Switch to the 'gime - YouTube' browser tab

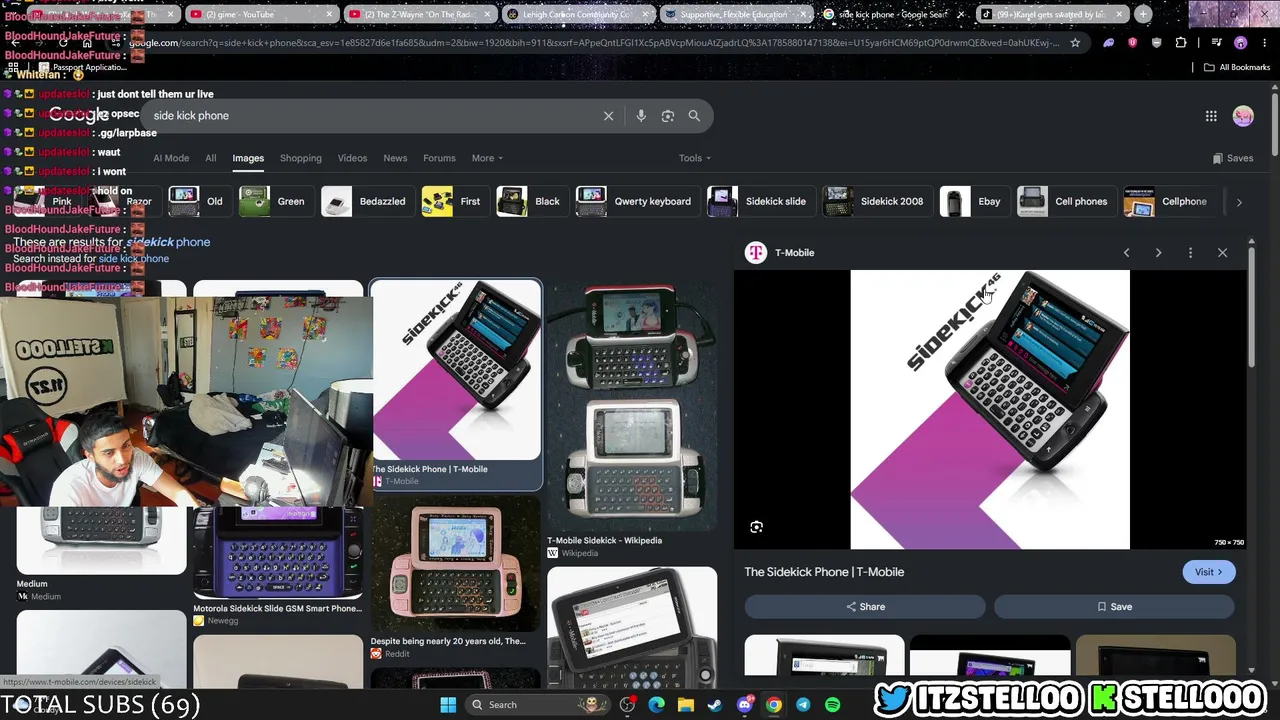click(x=260, y=14)
